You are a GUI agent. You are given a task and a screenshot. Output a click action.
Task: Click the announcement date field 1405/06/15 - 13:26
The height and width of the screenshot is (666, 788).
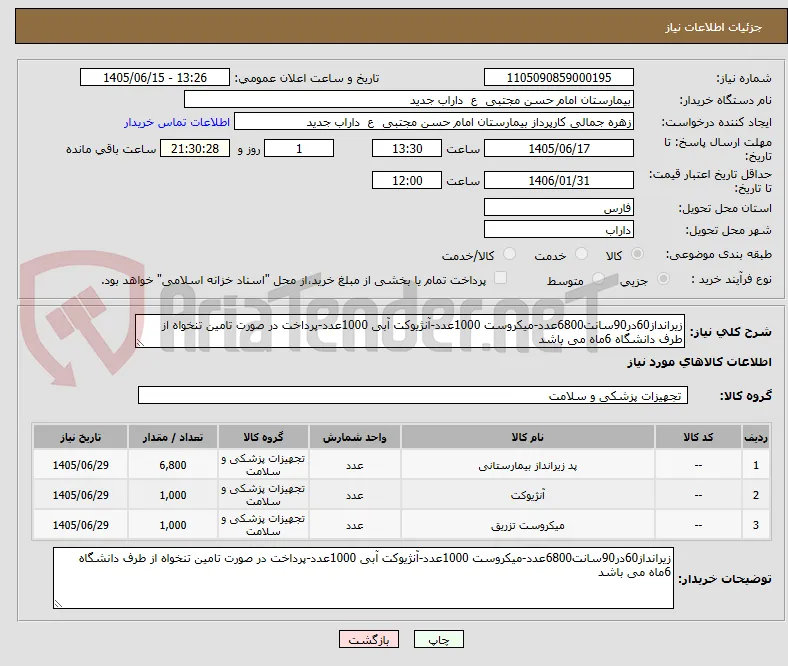155,77
